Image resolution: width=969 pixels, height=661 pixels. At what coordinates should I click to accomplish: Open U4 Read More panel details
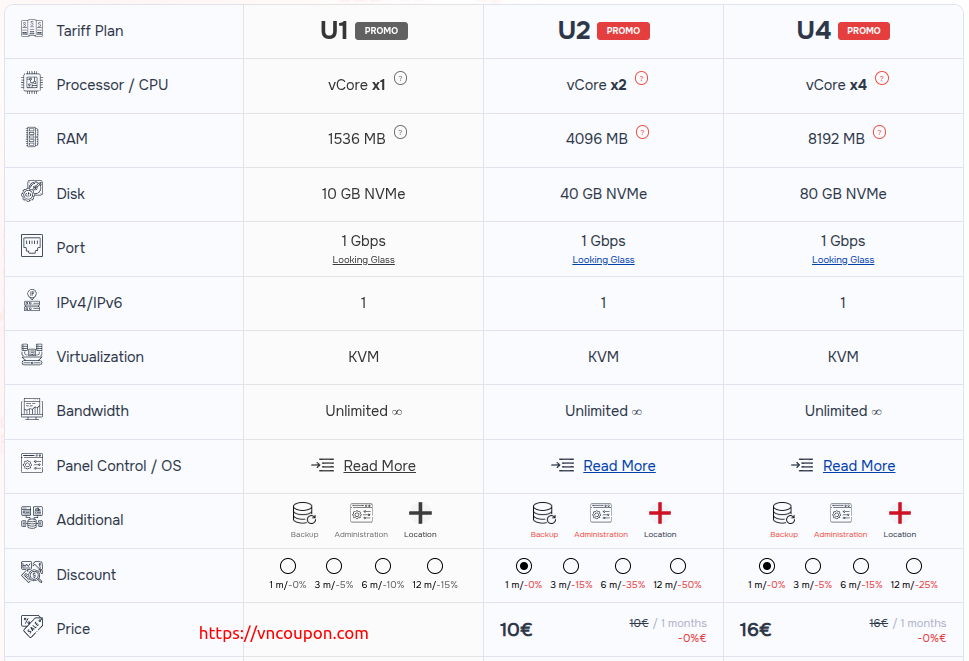[x=859, y=466]
